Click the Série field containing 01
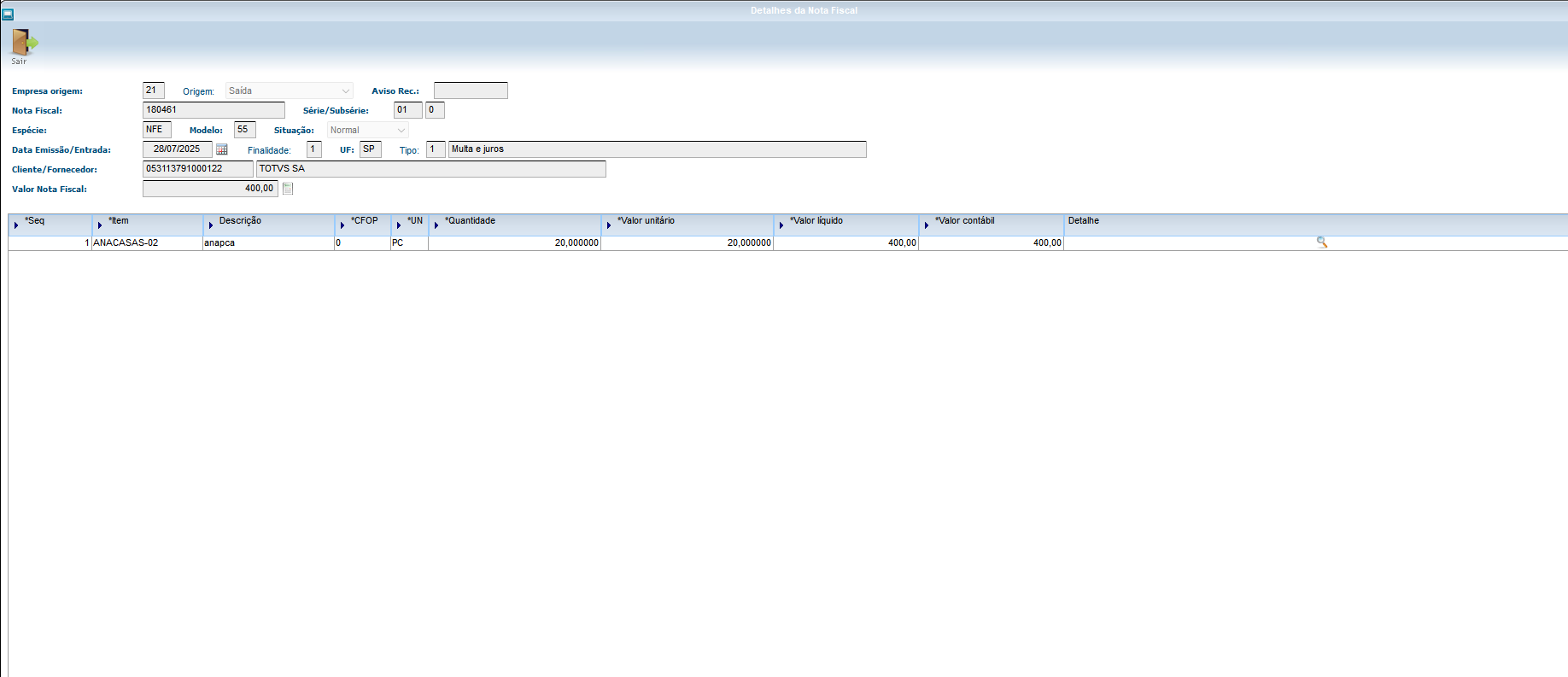This screenshot has width=1568, height=677. (408, 110)
